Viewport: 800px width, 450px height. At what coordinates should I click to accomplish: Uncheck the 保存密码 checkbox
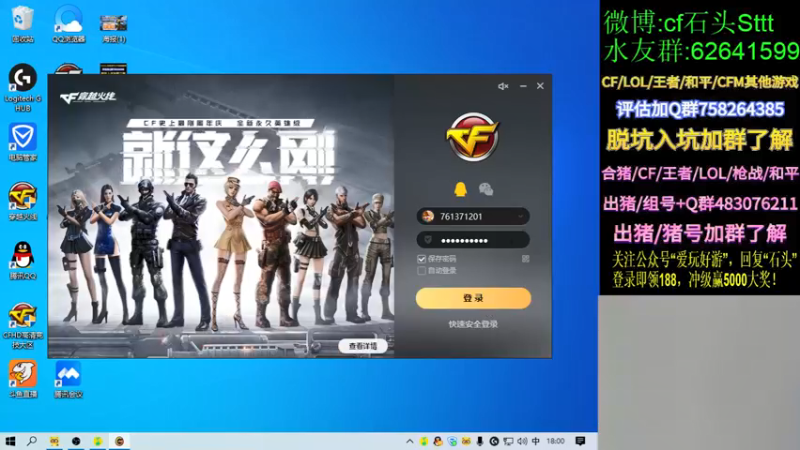tap(421, 259)
